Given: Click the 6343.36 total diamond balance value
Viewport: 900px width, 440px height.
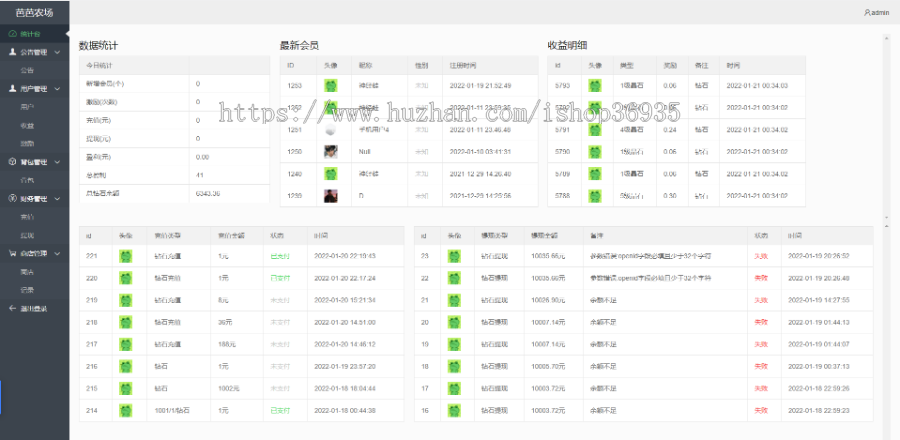Looking at the screenshot, I should [x=208, y=193].
